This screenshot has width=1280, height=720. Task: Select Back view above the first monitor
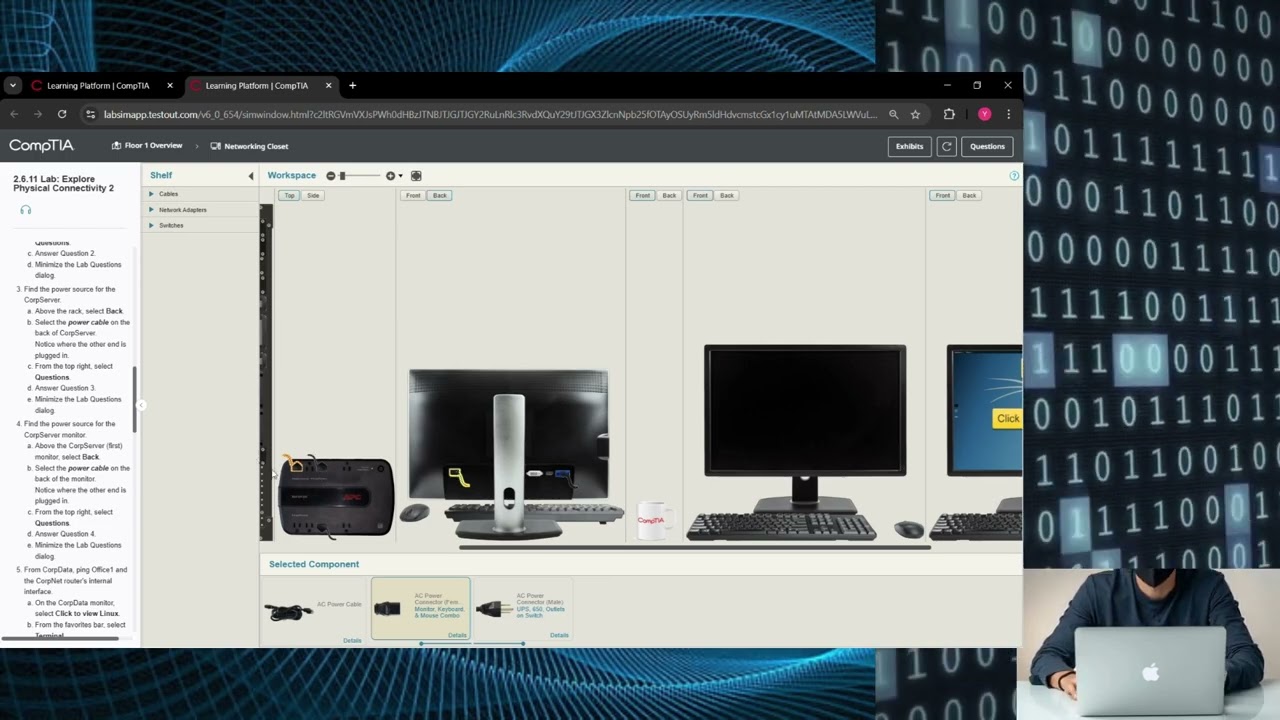coord(440,195)
